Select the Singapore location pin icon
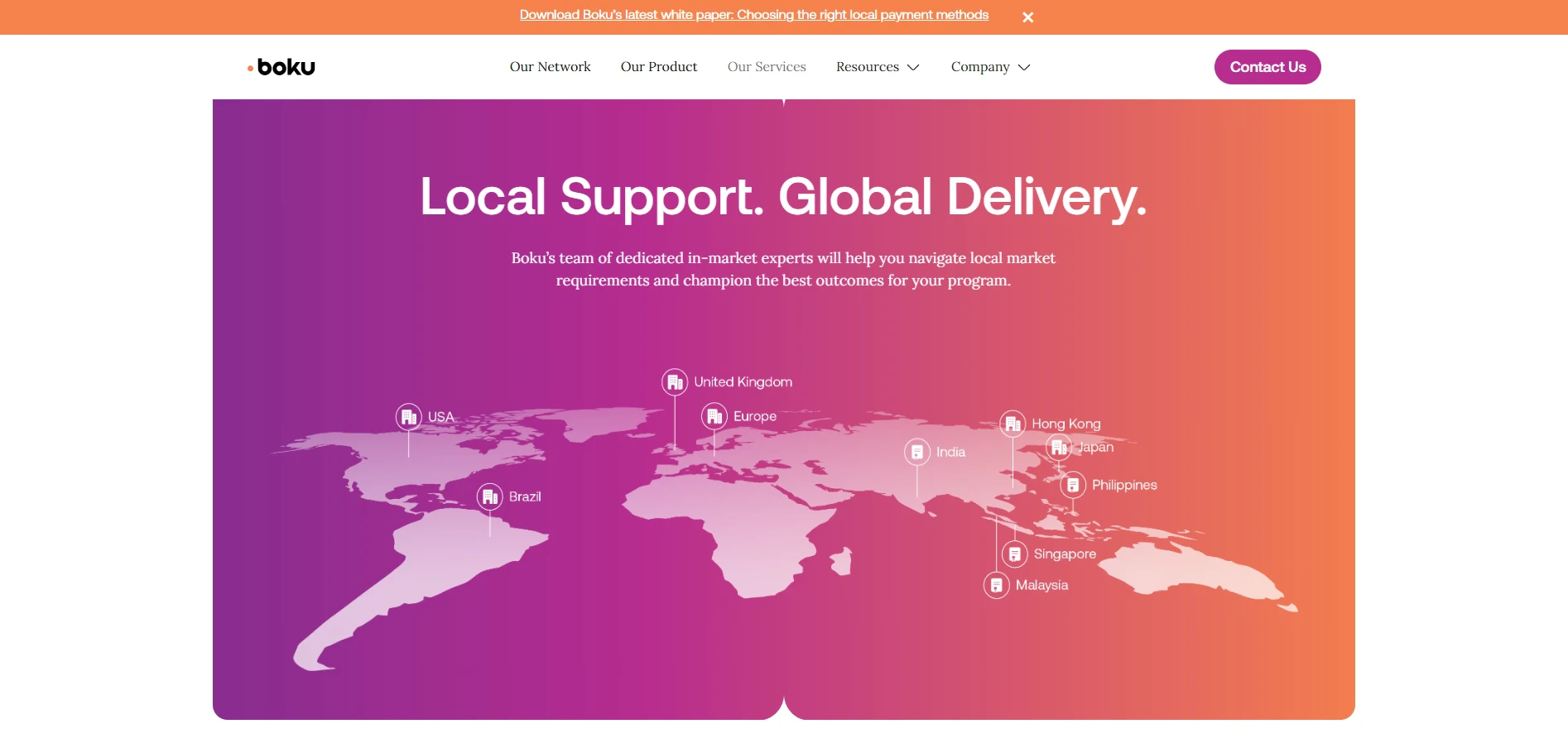Viewport: 1568px width, 748px height. coord(1015,554)
